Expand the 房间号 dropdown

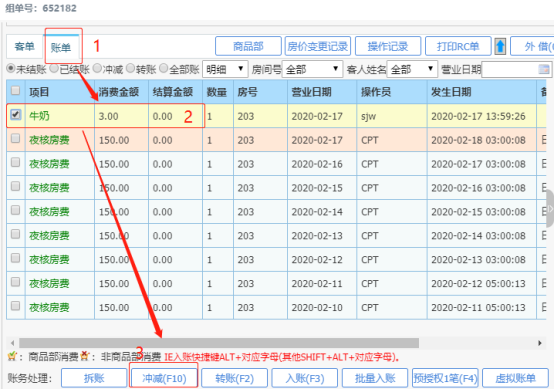tap(312, 69)
